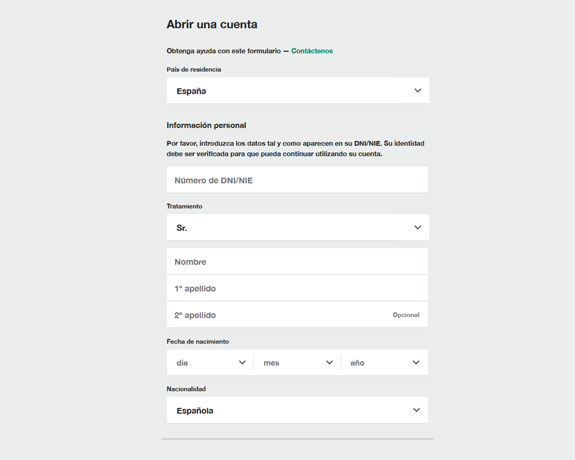Screen dimensions: 575x460
Task: Click the Nombre input field
Action: pos(297,262)
